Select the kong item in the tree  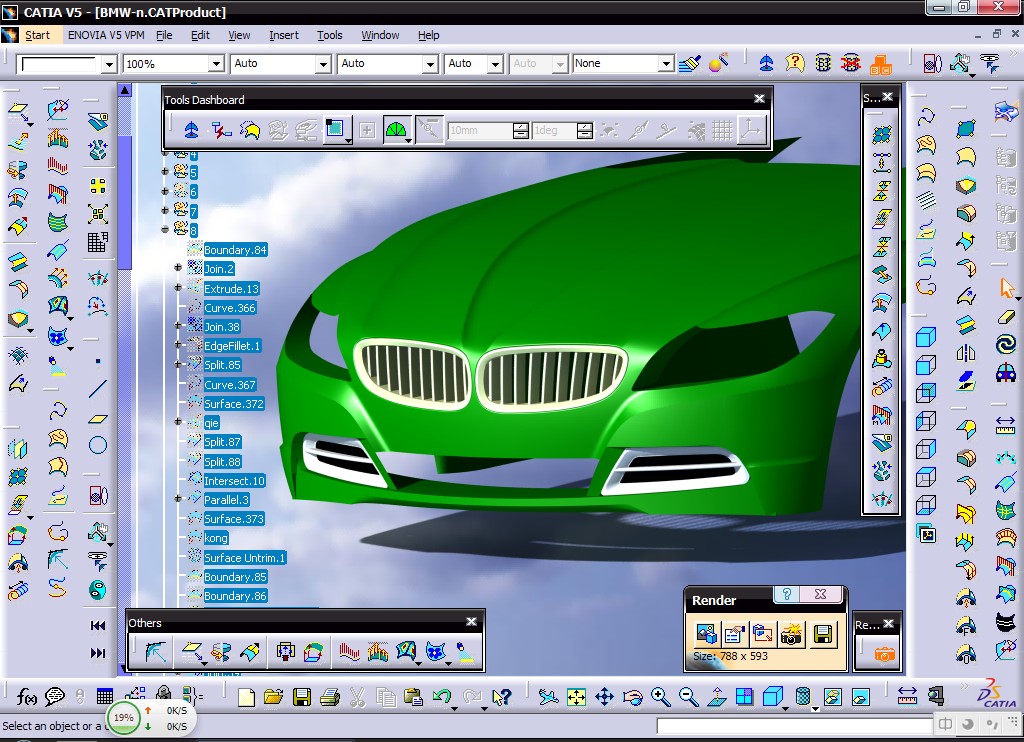[216, 538]
